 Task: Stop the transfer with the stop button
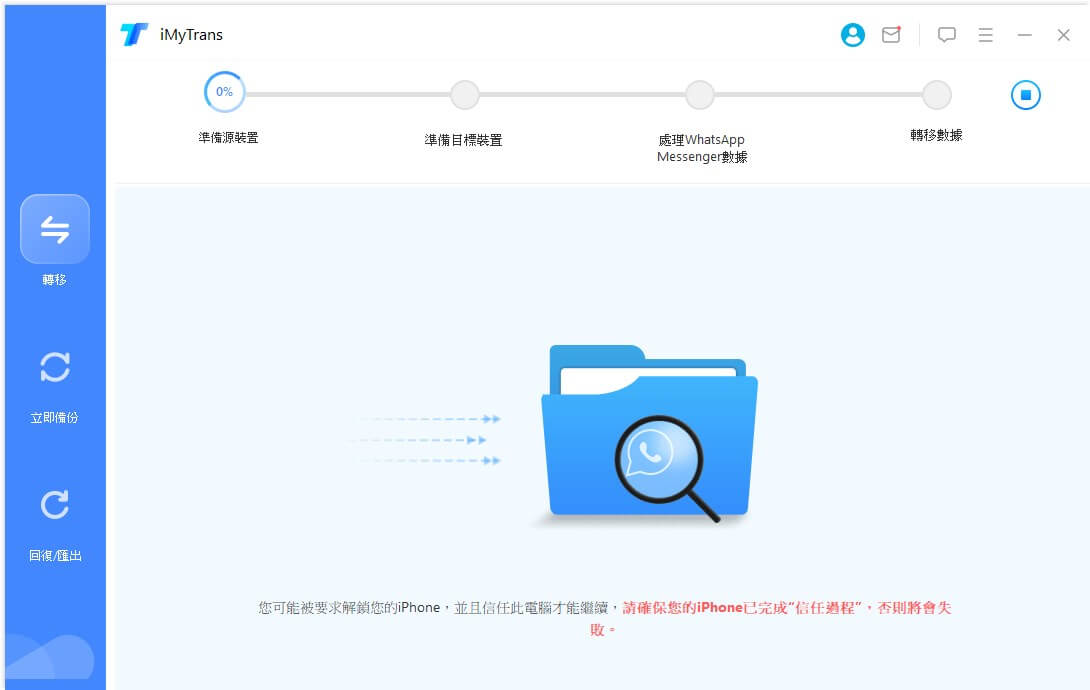[1024, 94]
